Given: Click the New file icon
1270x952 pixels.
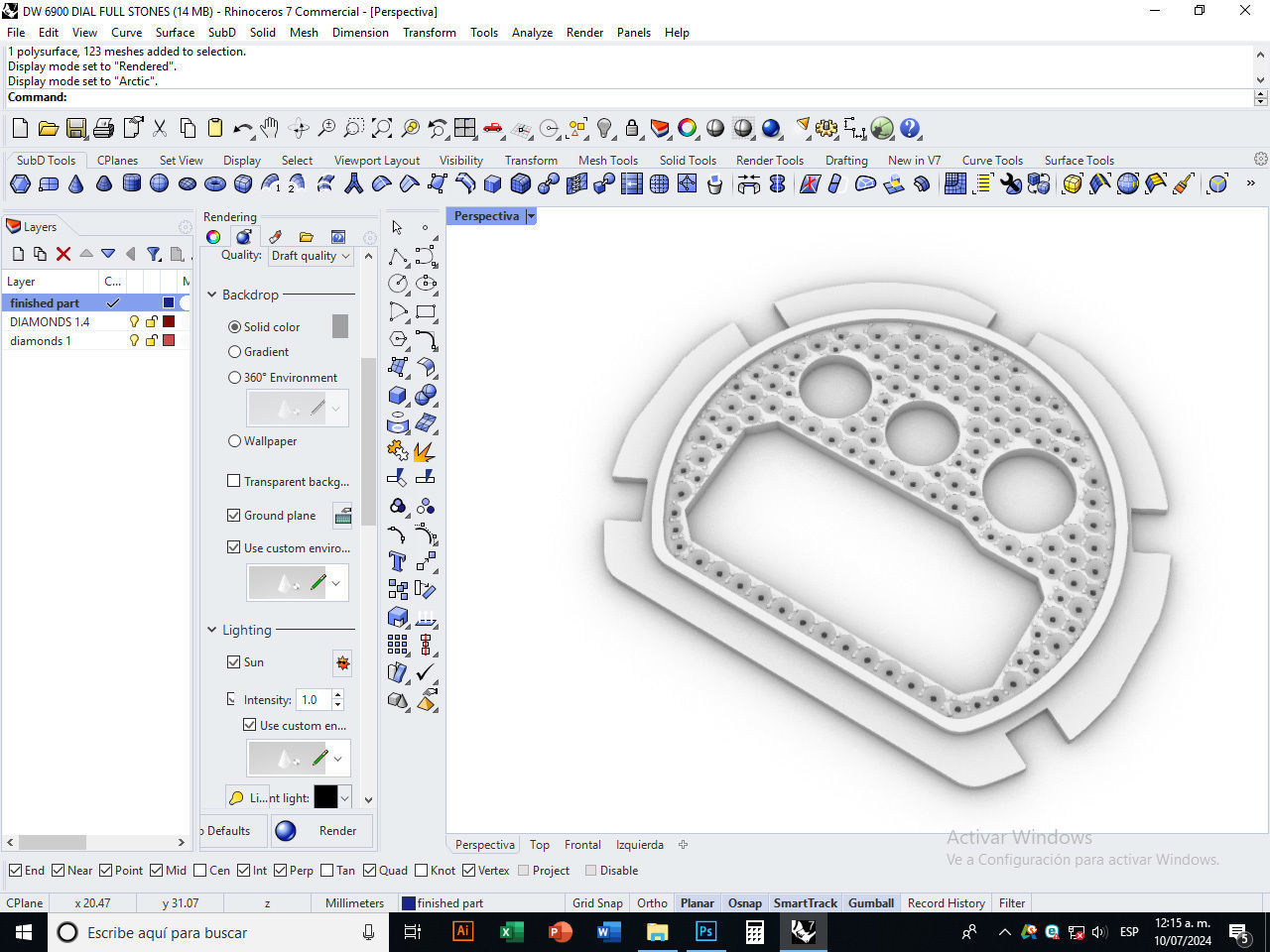Looking at the screenshot, I should point(20,128).
